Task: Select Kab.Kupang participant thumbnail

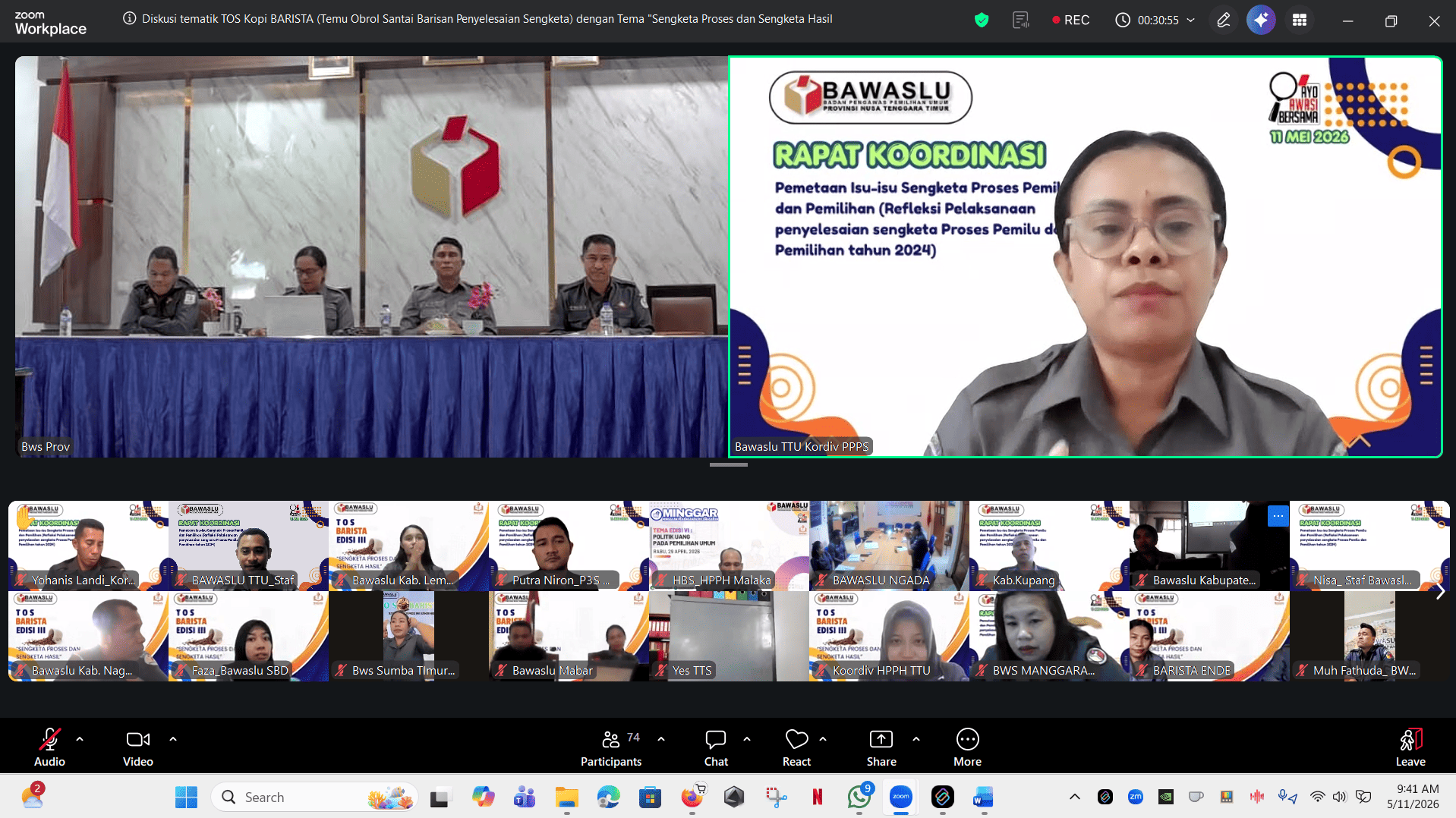Action: pos(1049,546)
